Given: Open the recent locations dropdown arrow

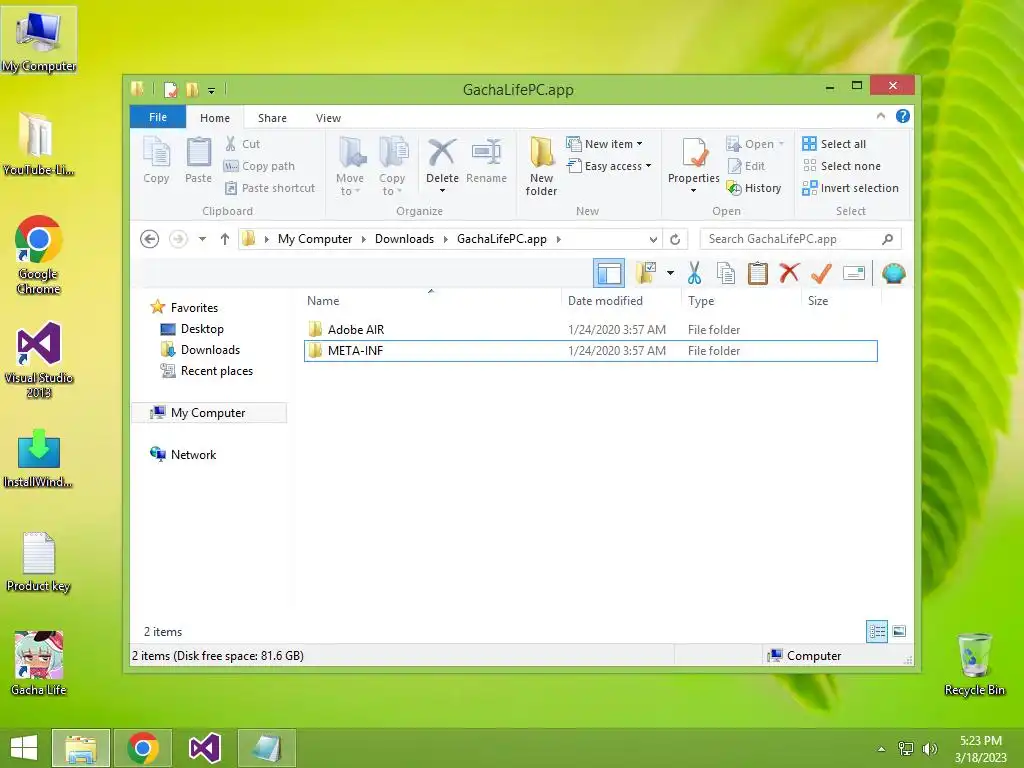Looking at the screenshot, I should [202, 239].
